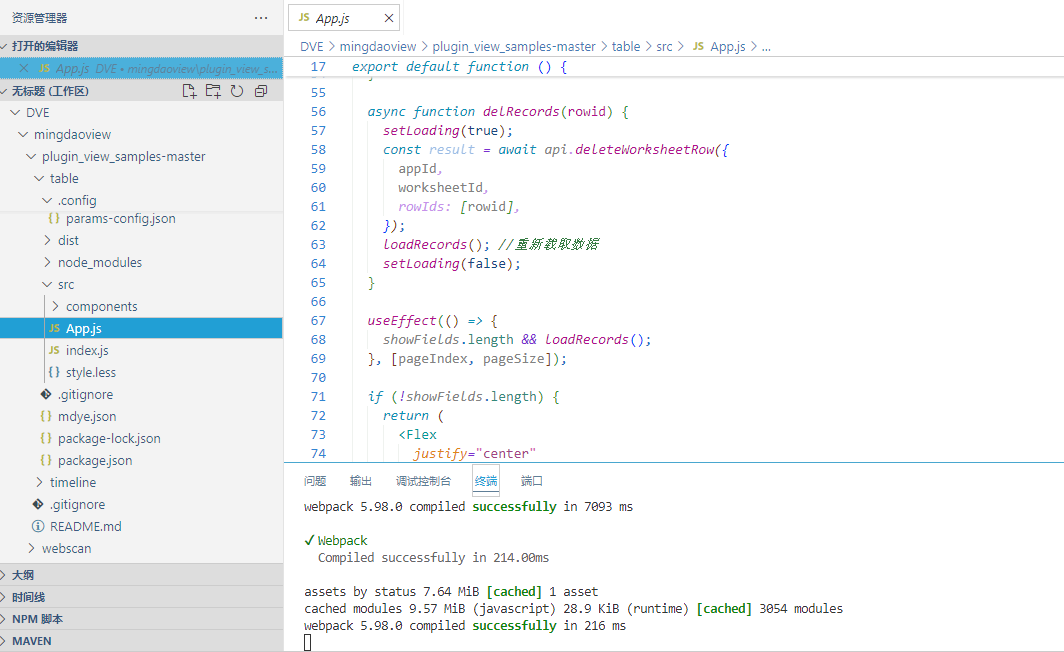Switch to the 问题 panel tab
Screen dimensions: 1064x652
tap(315, 481)
